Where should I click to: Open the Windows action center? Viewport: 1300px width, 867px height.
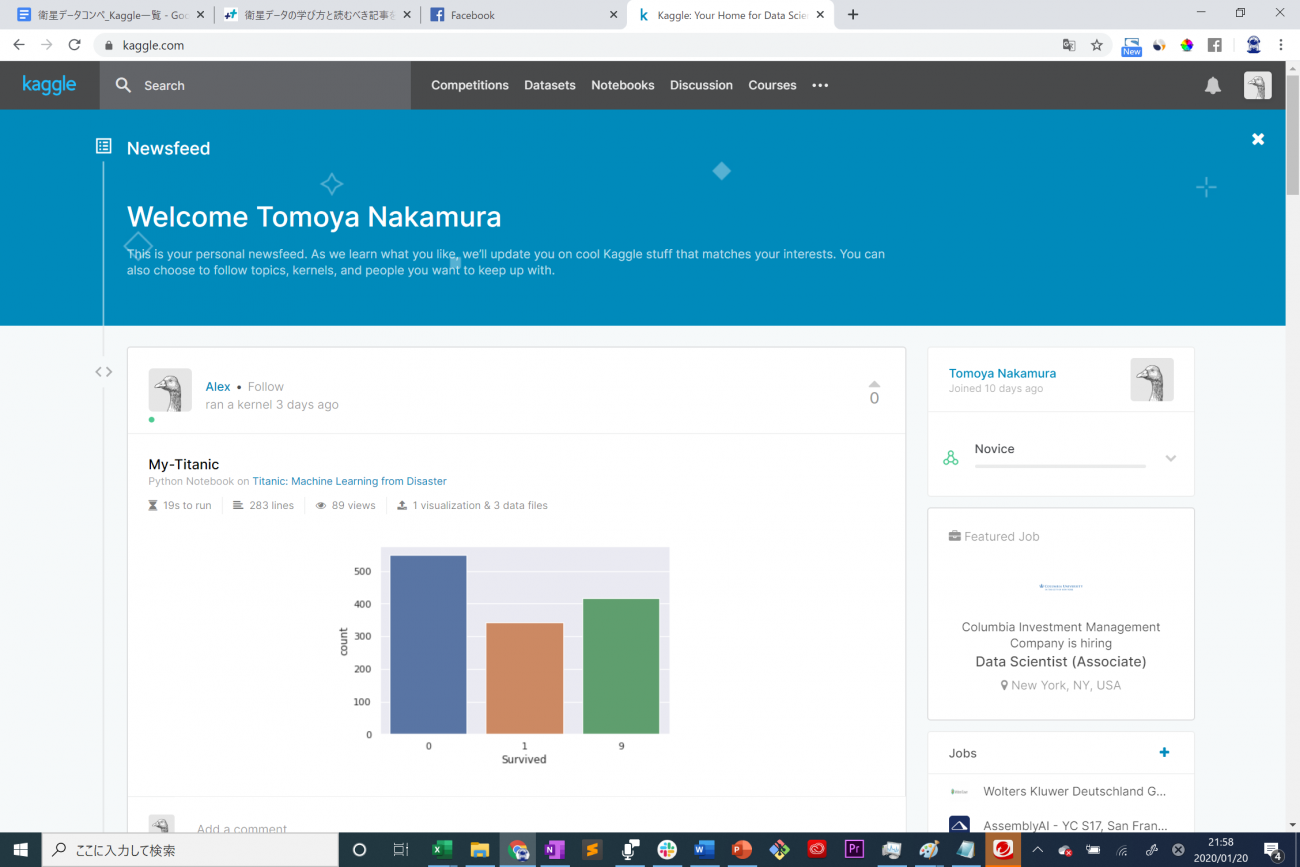pos(1275,850)
